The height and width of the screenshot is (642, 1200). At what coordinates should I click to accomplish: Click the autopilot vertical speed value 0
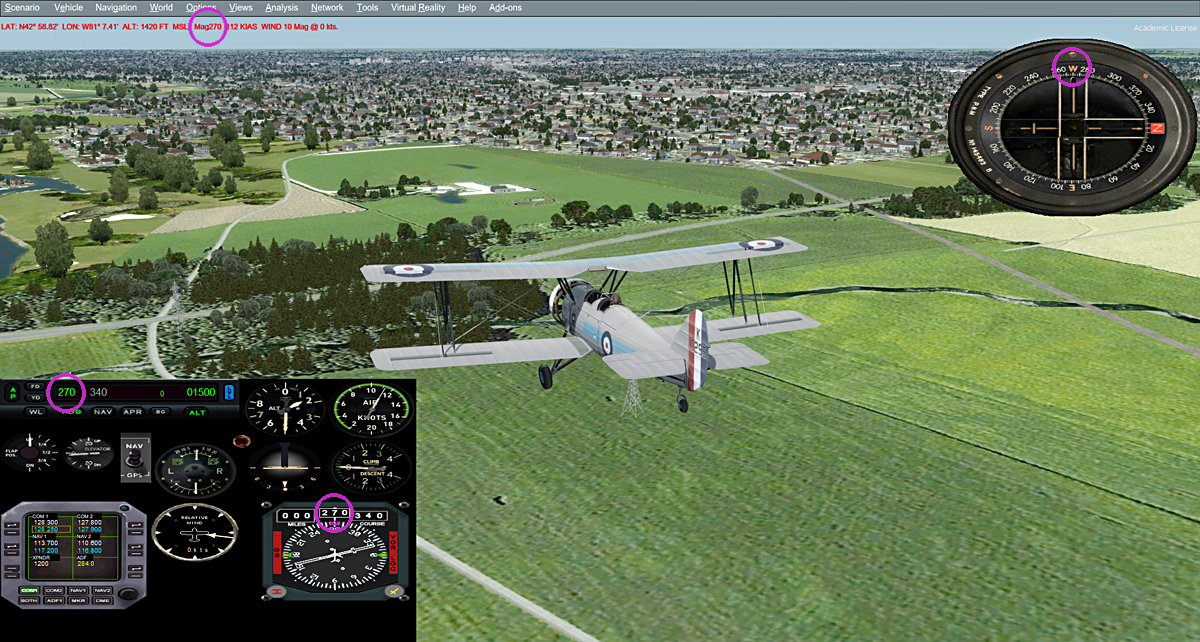pos(162,394)
